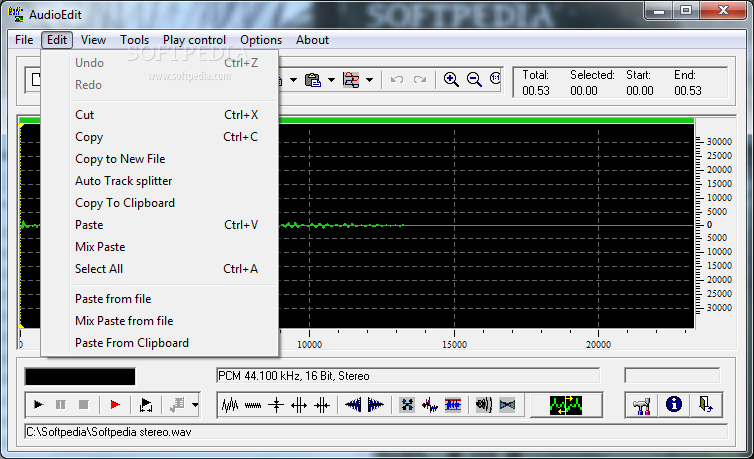
Task: Click the fade-in blue waveform icon
Action: tap(353, 405)
